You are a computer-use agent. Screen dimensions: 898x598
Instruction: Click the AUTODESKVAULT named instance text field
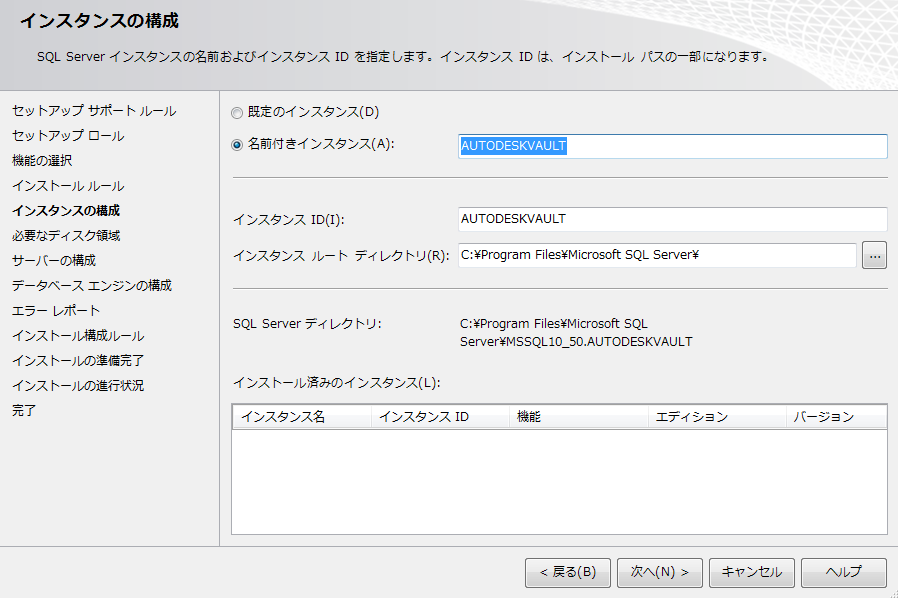click(670, 146)
